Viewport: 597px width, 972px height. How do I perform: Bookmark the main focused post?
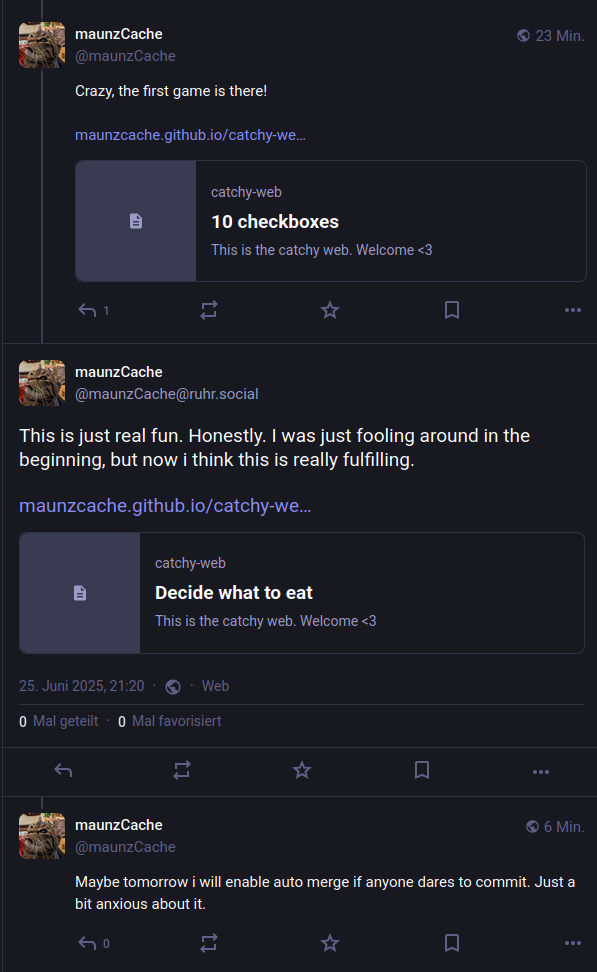point(422,771)
